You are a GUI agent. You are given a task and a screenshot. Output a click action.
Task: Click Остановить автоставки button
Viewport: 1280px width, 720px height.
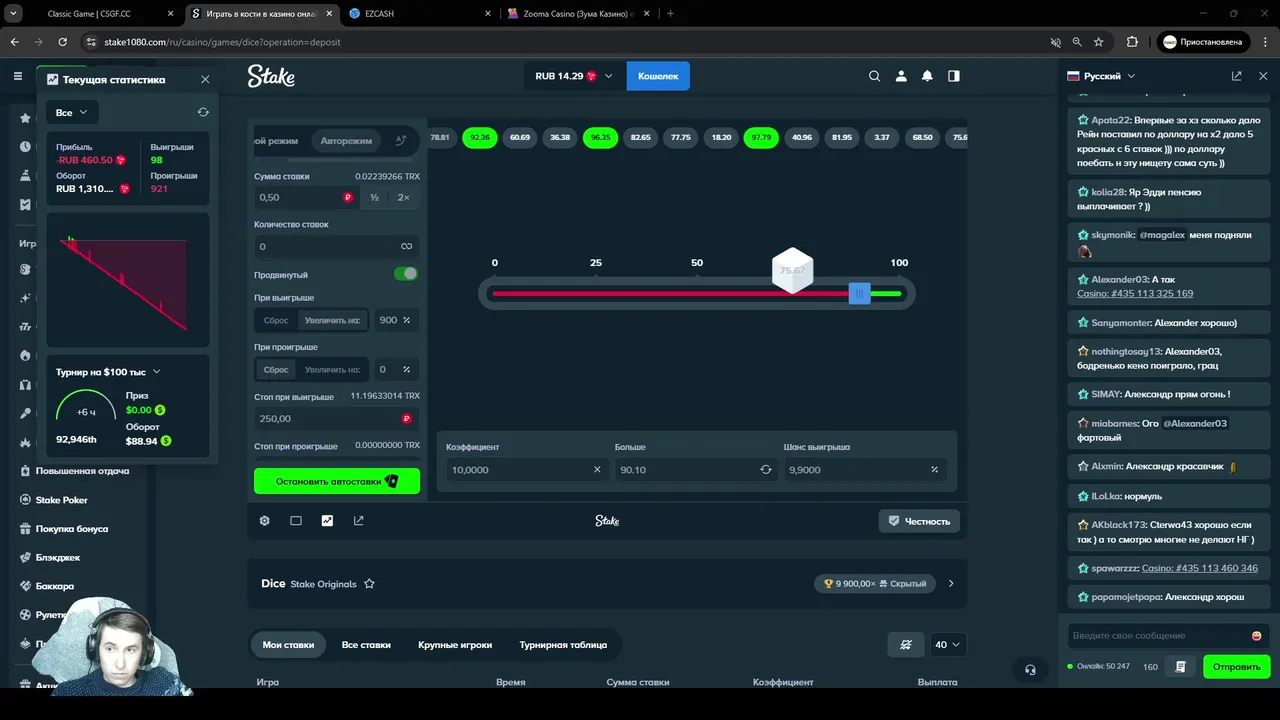coord(337,481)
